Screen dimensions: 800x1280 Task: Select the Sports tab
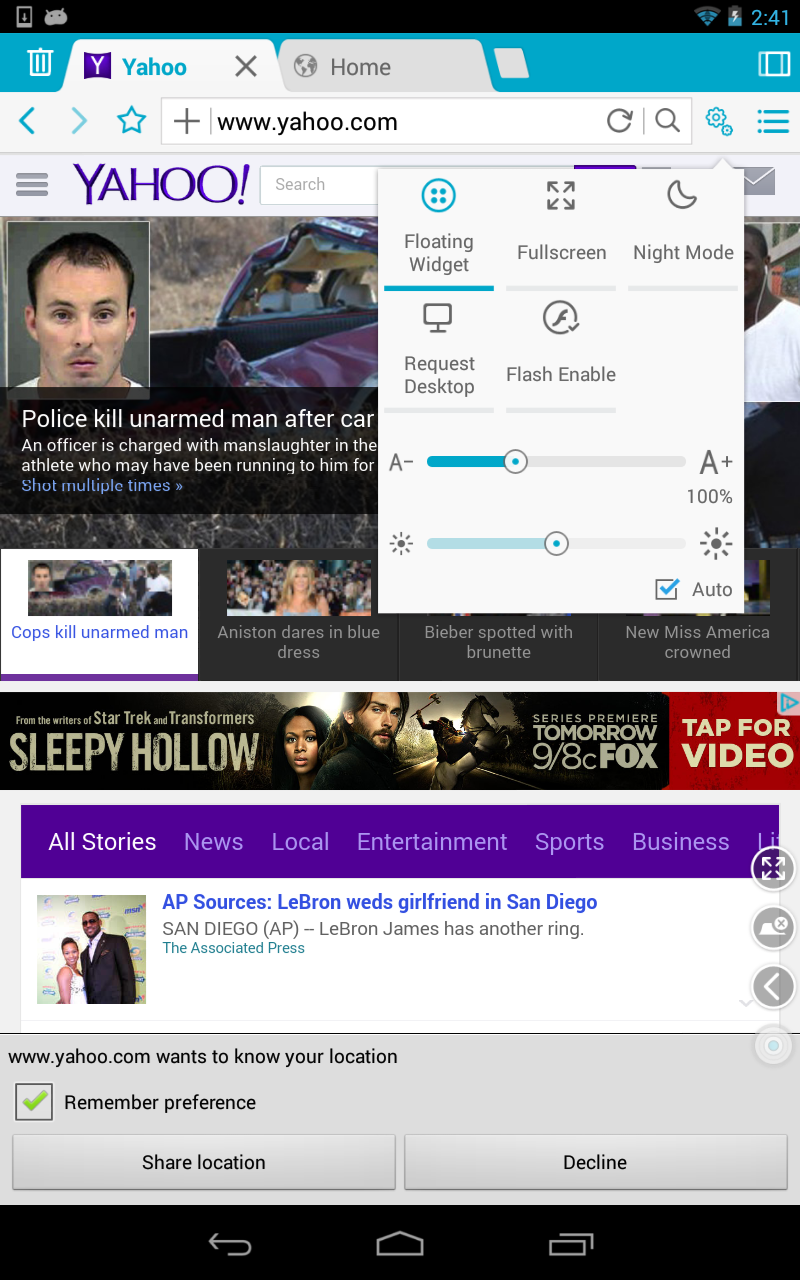pos(569,842)
